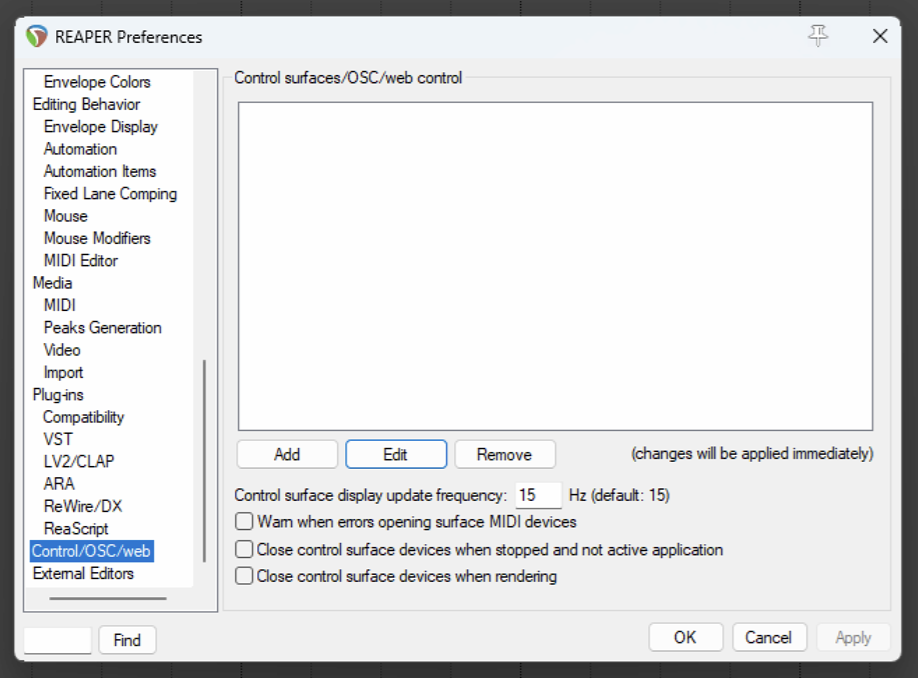Select ARA preferences page
The height and width of the screenshot is (678, 918).
[59, 484]
